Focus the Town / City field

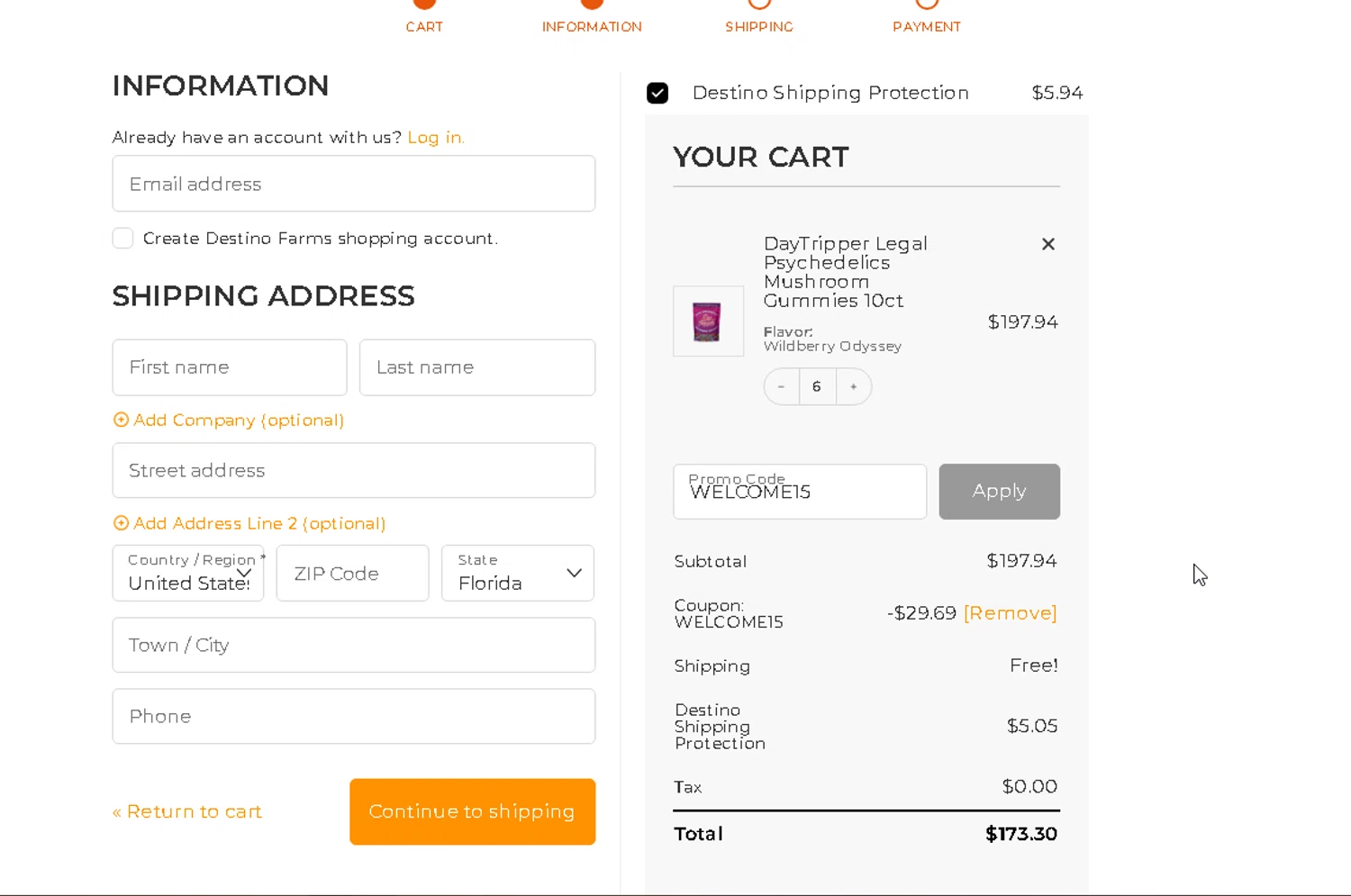[x=354, y=645]
